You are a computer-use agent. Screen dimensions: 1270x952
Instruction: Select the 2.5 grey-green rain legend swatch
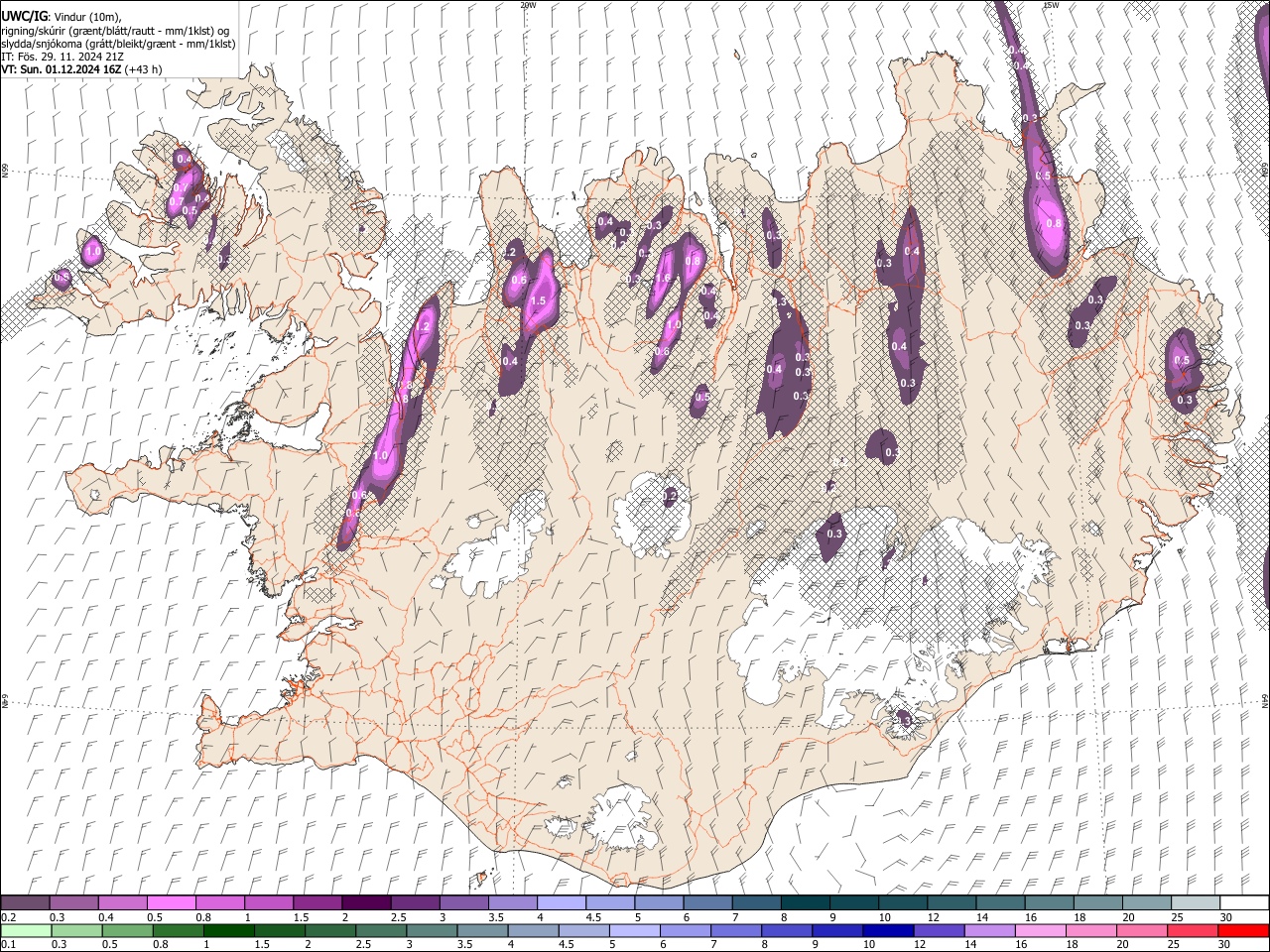[381, 930]
